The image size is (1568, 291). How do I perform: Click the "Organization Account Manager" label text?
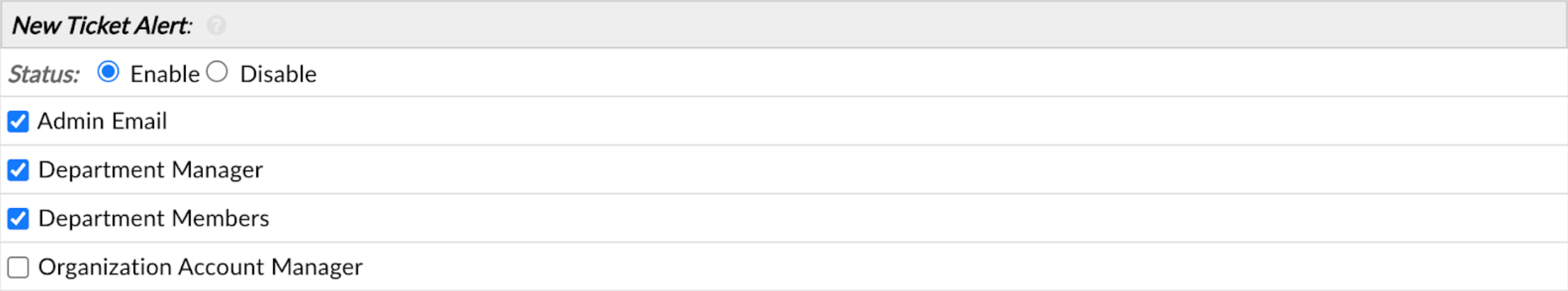click(201, 267)
